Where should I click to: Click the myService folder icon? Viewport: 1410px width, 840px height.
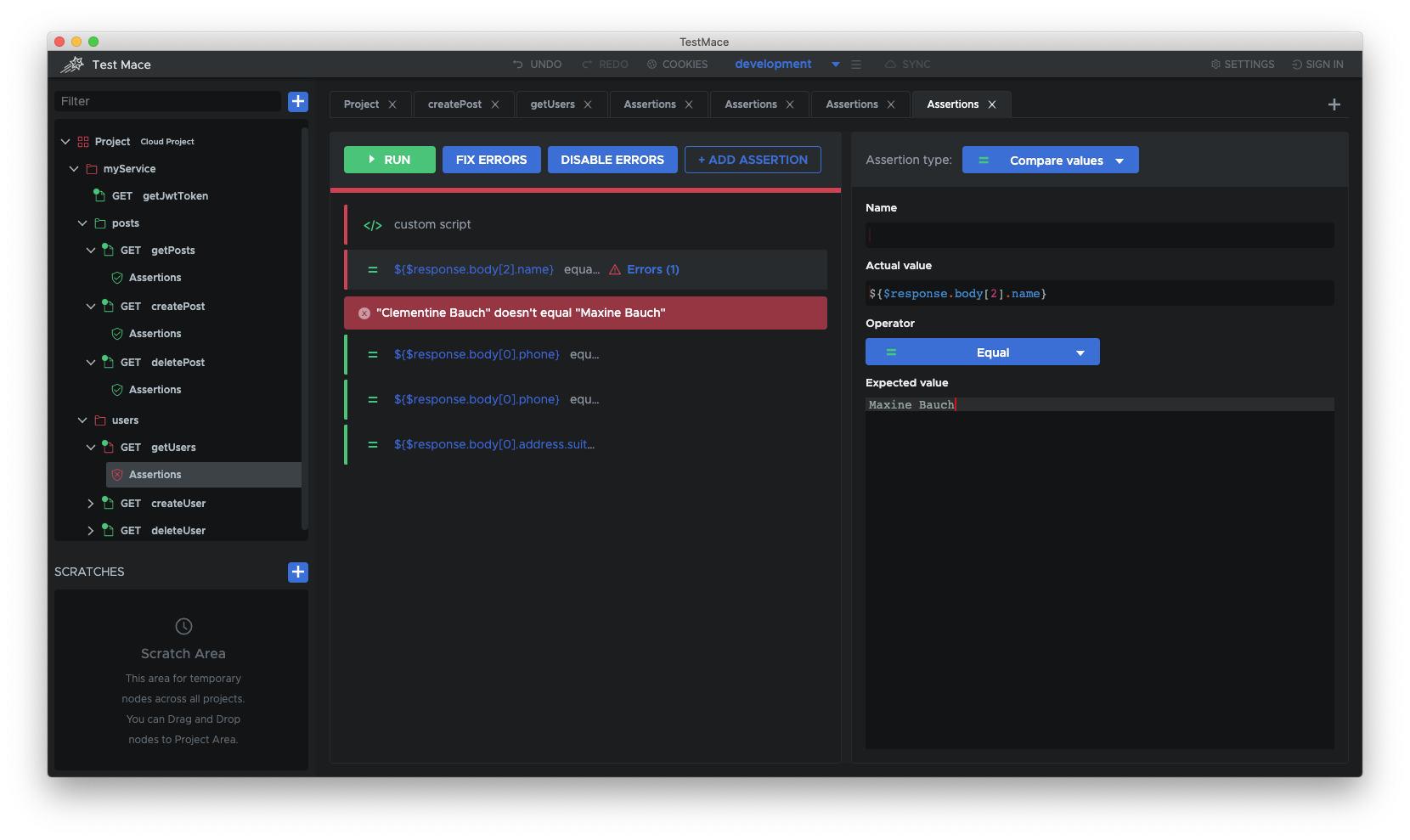coord(92,169)
